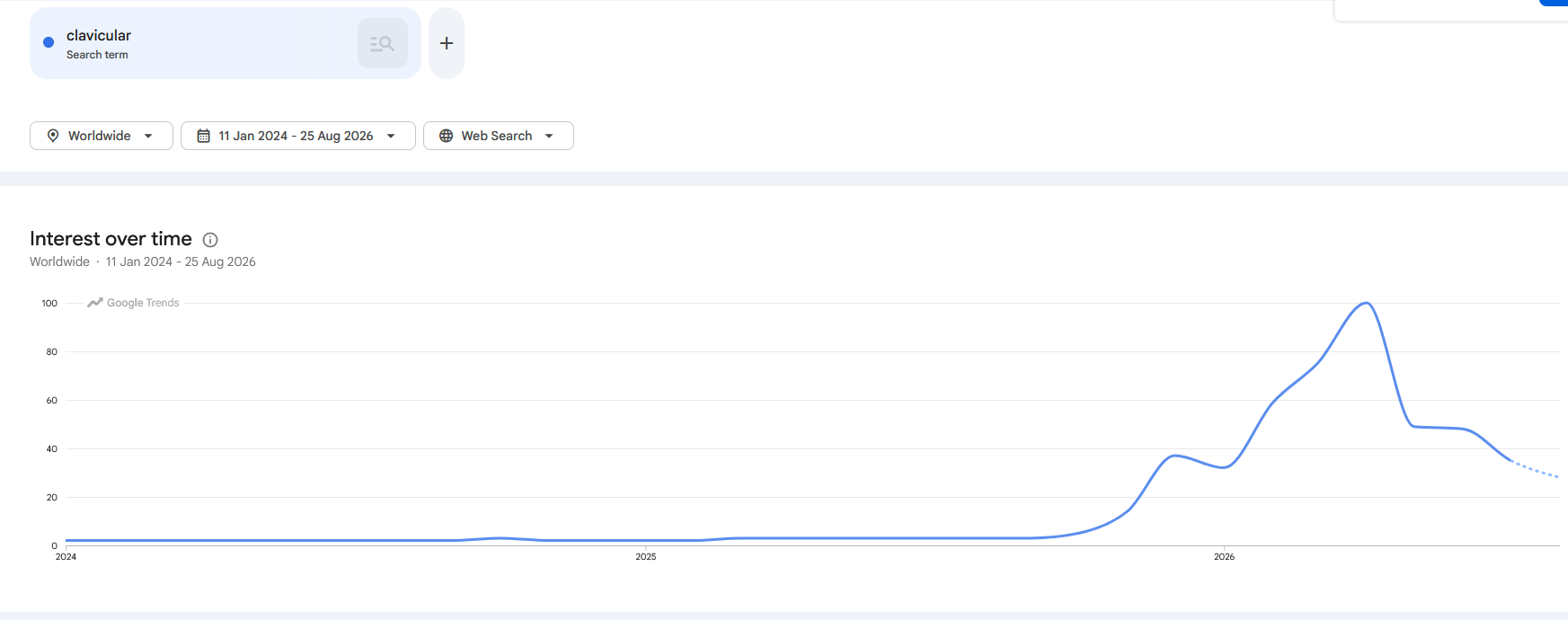This screenshot has height=620, width=1568.
Task: Select the clavicular search term text
Action: (99, 35)
